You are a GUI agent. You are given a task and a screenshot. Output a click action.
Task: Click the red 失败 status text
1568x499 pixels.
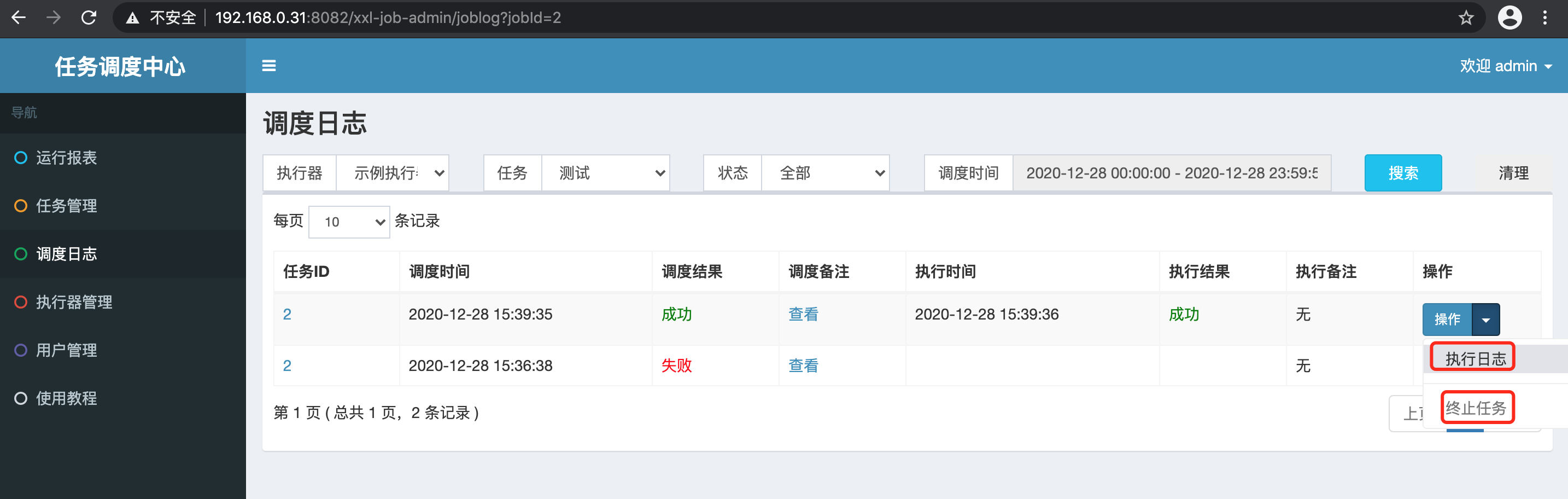677,365
